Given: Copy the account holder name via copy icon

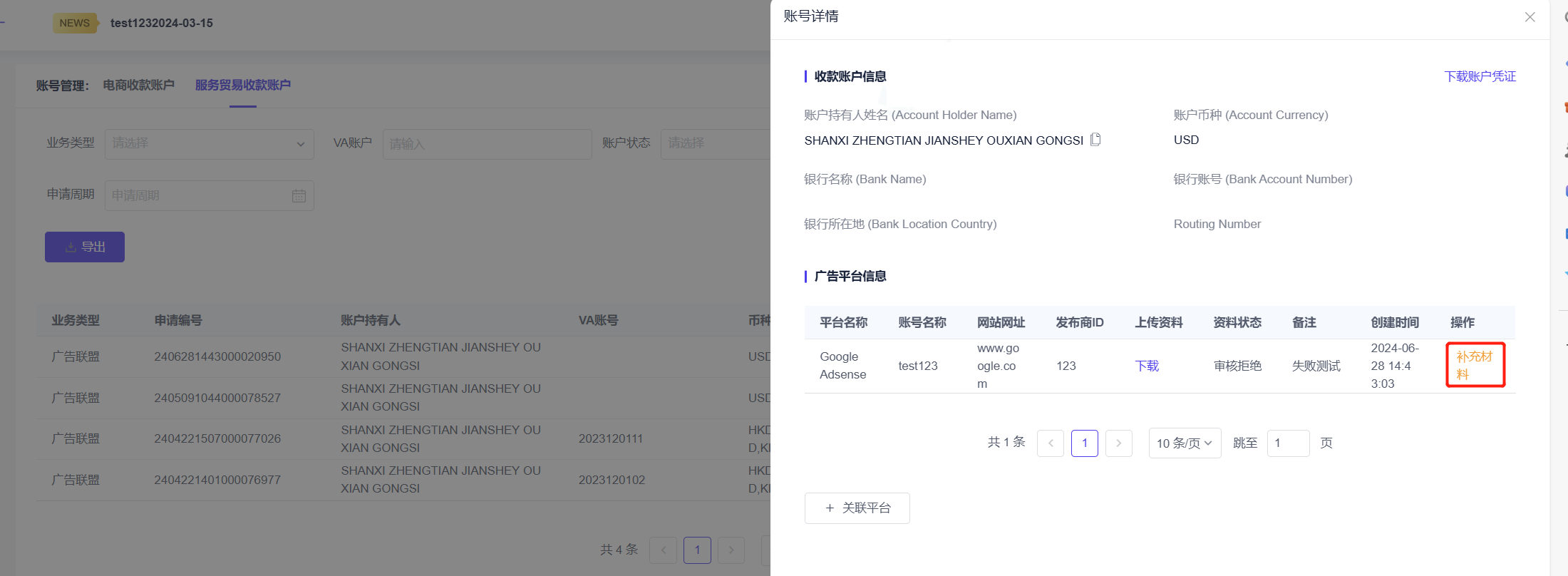Looking at the screenshot, I should pos(1095,140).
